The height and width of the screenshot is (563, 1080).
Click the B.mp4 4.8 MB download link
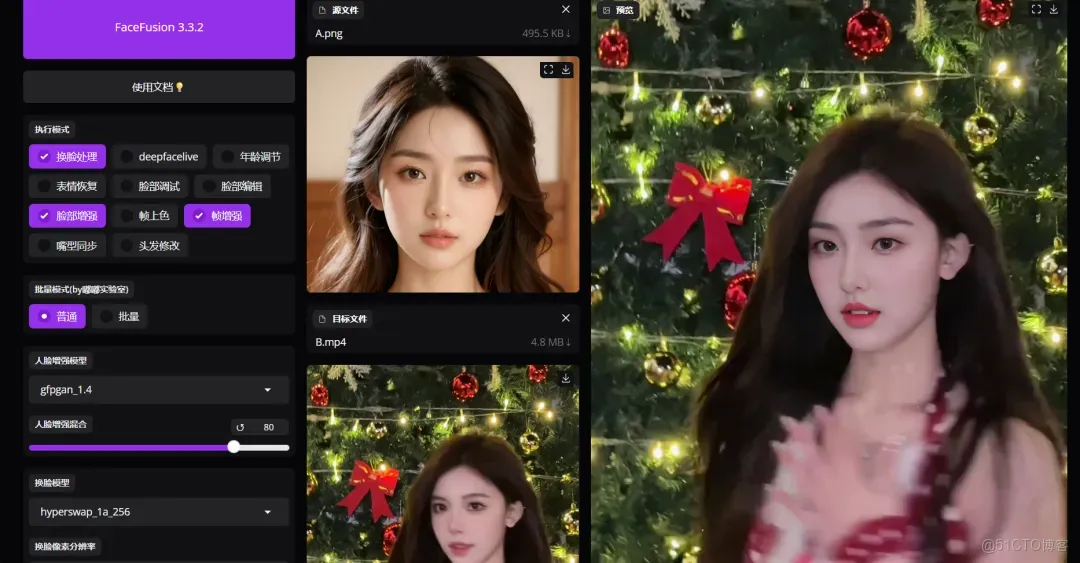pos(550,342)
